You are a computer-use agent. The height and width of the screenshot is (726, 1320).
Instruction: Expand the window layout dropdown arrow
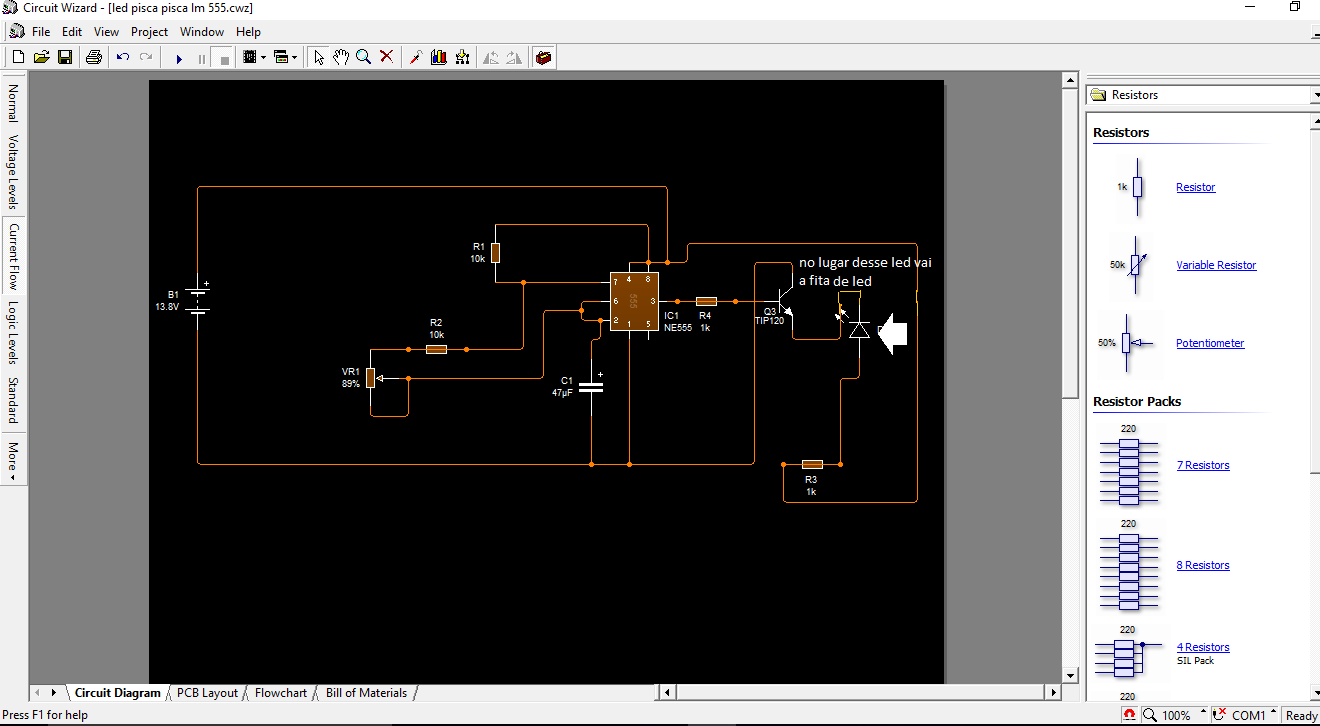(x=295, y=57)
